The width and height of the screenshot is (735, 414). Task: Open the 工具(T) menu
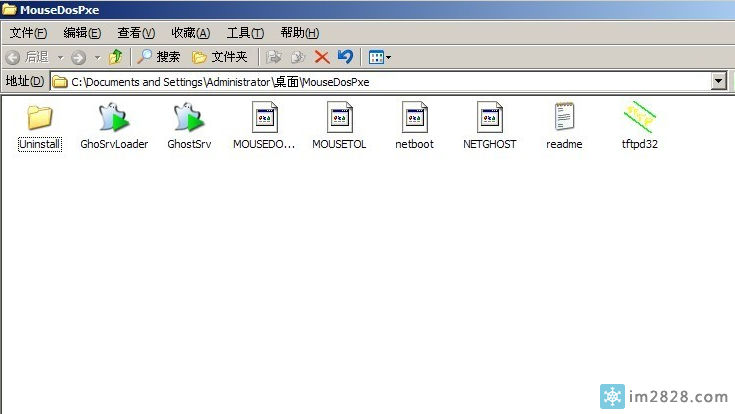245,33
